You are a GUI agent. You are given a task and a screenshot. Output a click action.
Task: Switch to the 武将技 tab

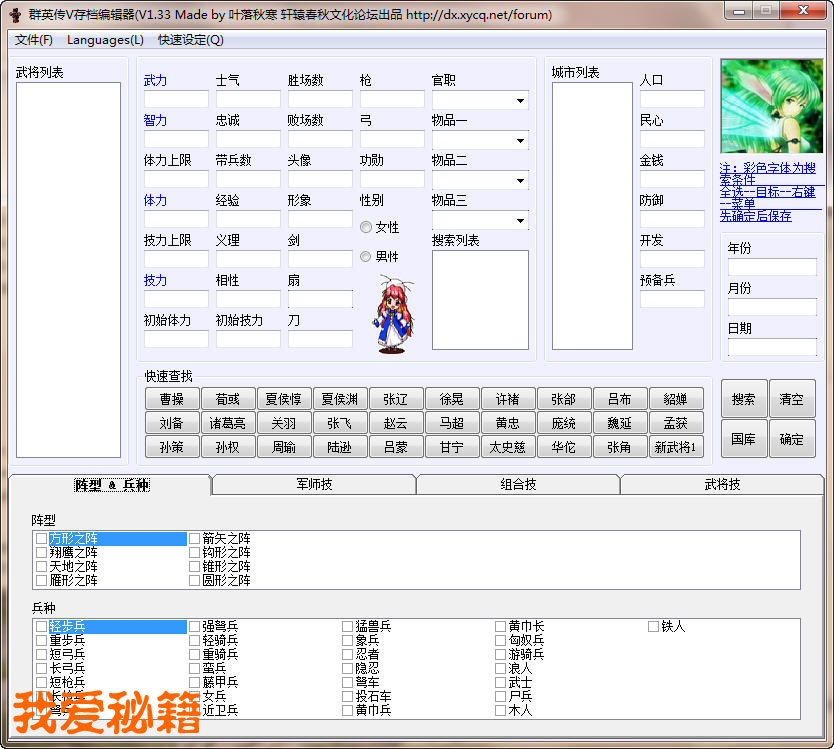tap(722, 484)
